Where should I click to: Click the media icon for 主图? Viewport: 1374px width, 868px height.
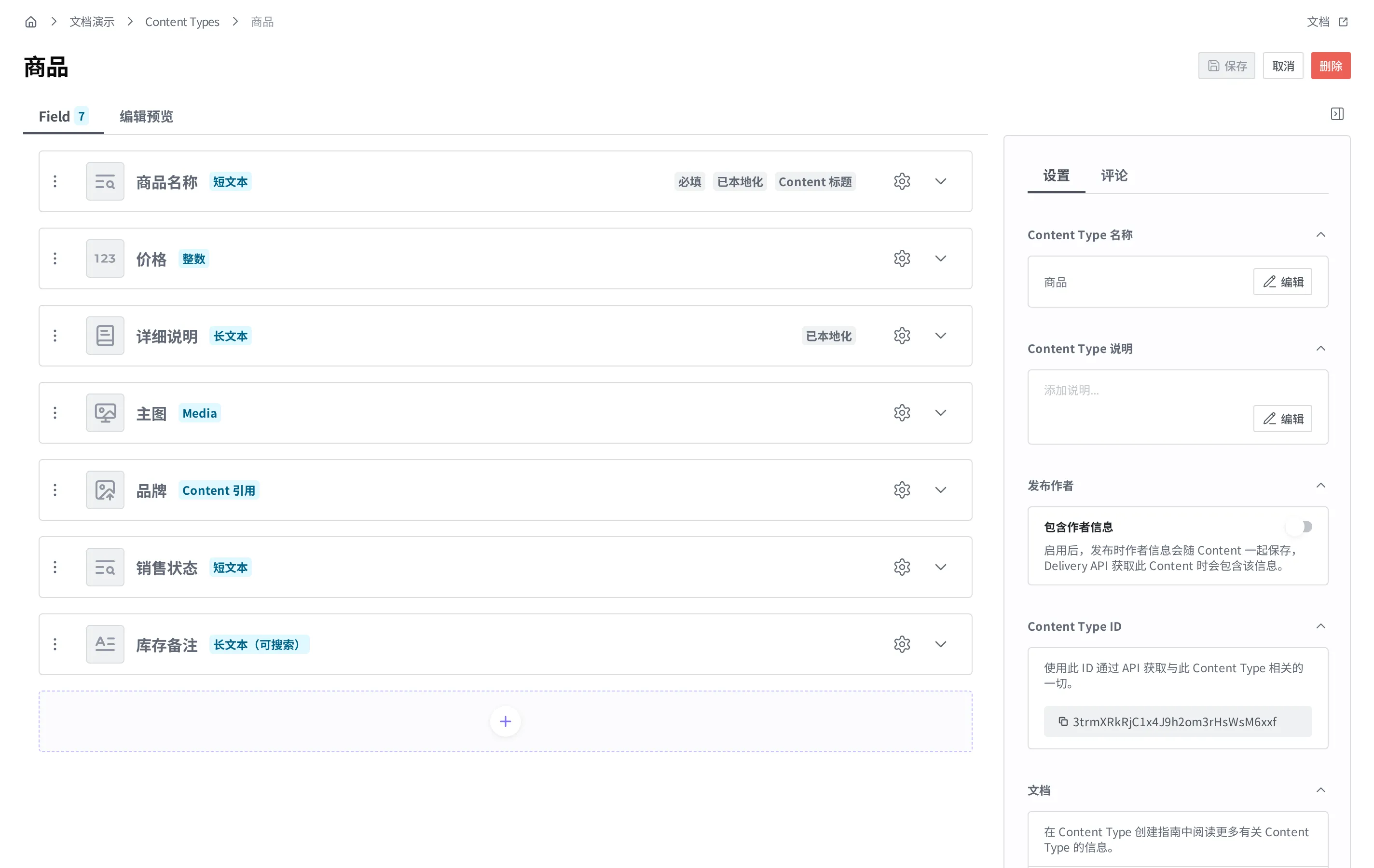tap(105, 413)
